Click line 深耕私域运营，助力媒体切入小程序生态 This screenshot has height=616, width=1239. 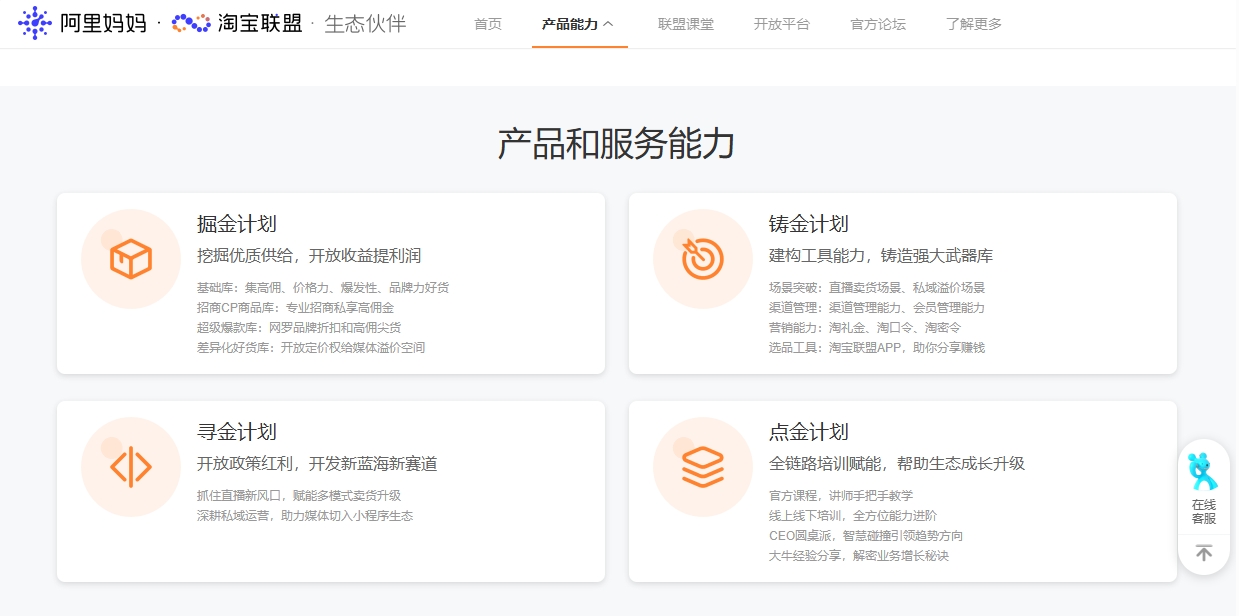click(305, 516)
